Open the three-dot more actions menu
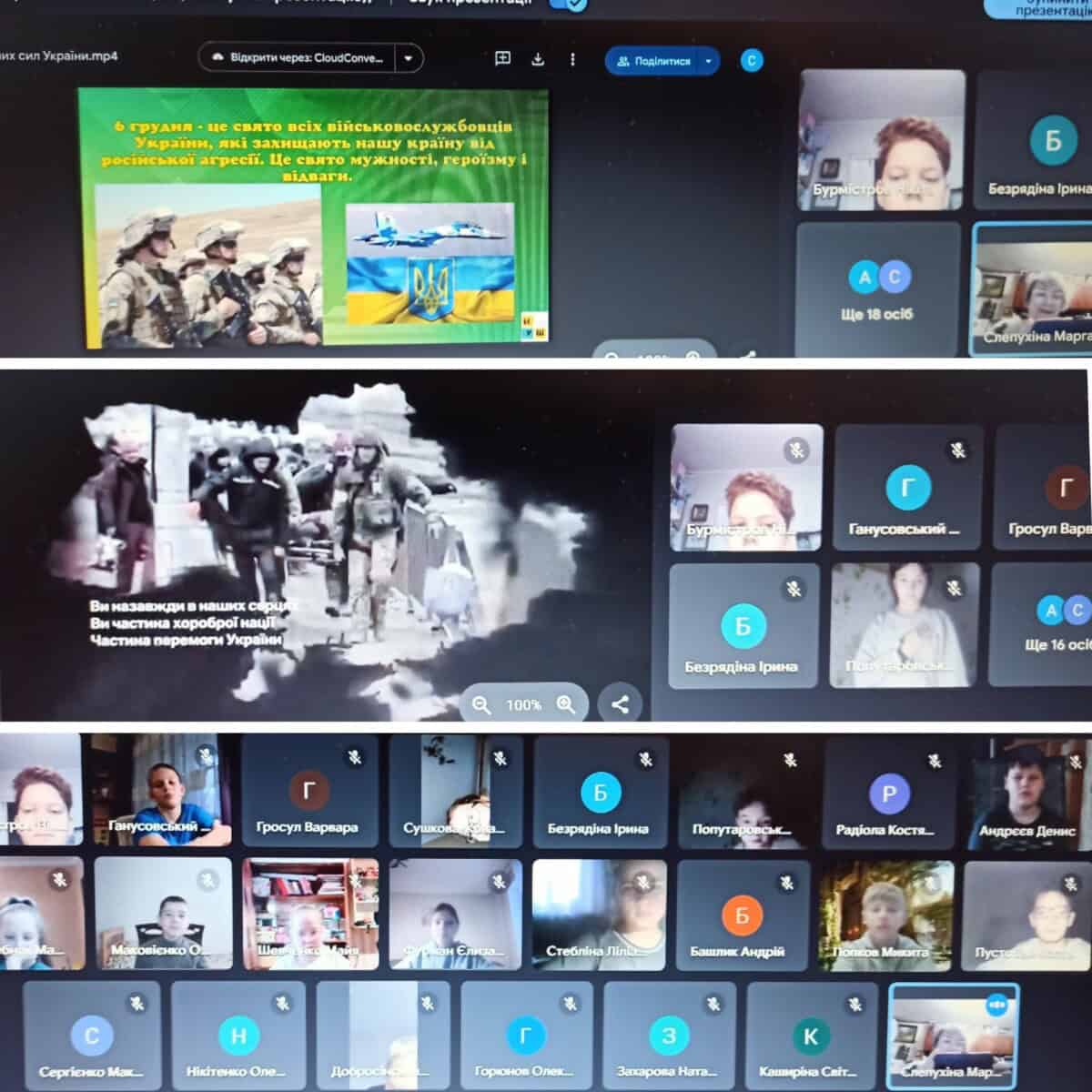1092x1092 pixels. point(572,60)
